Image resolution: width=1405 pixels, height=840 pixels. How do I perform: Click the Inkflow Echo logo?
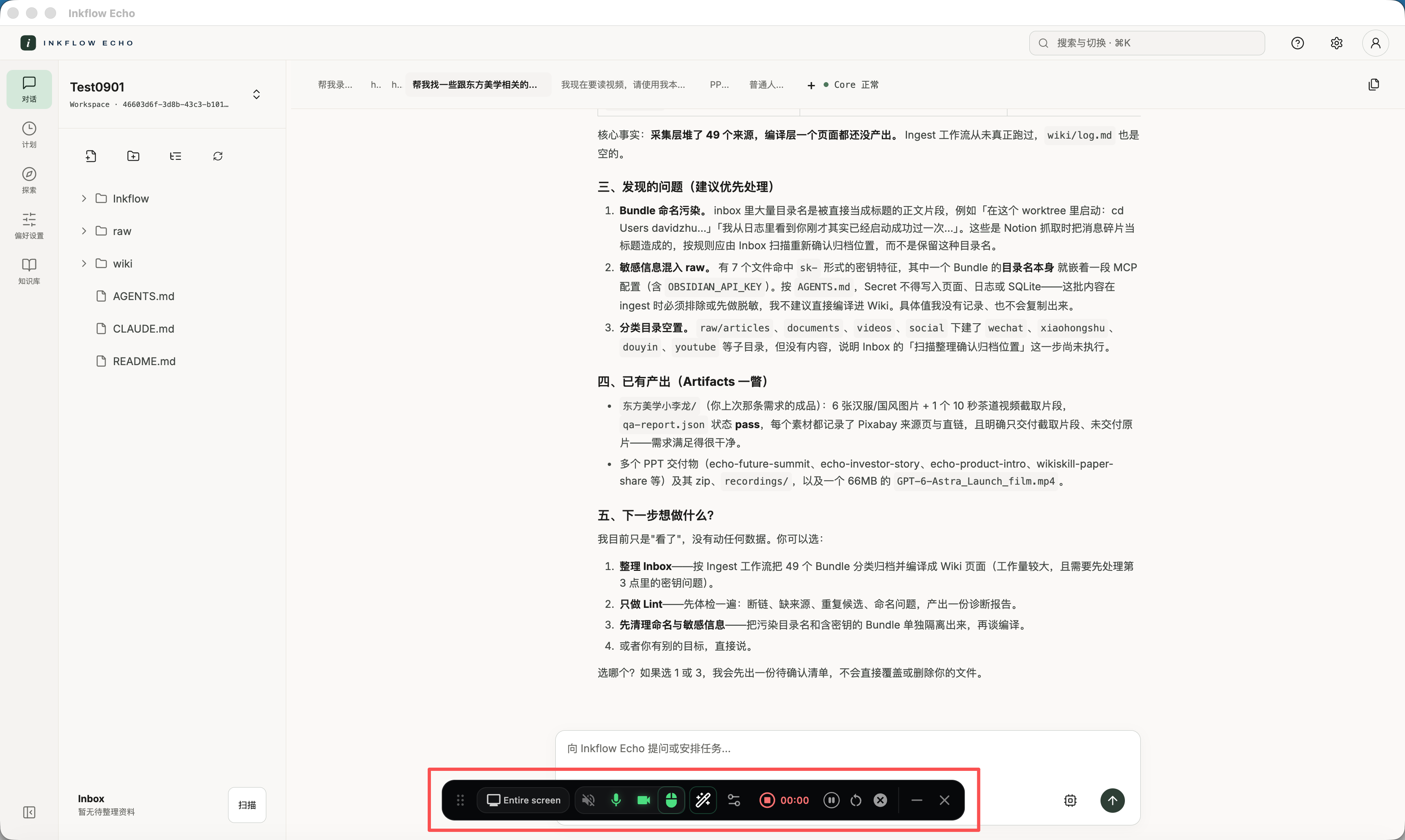click(x=77, y=43)
